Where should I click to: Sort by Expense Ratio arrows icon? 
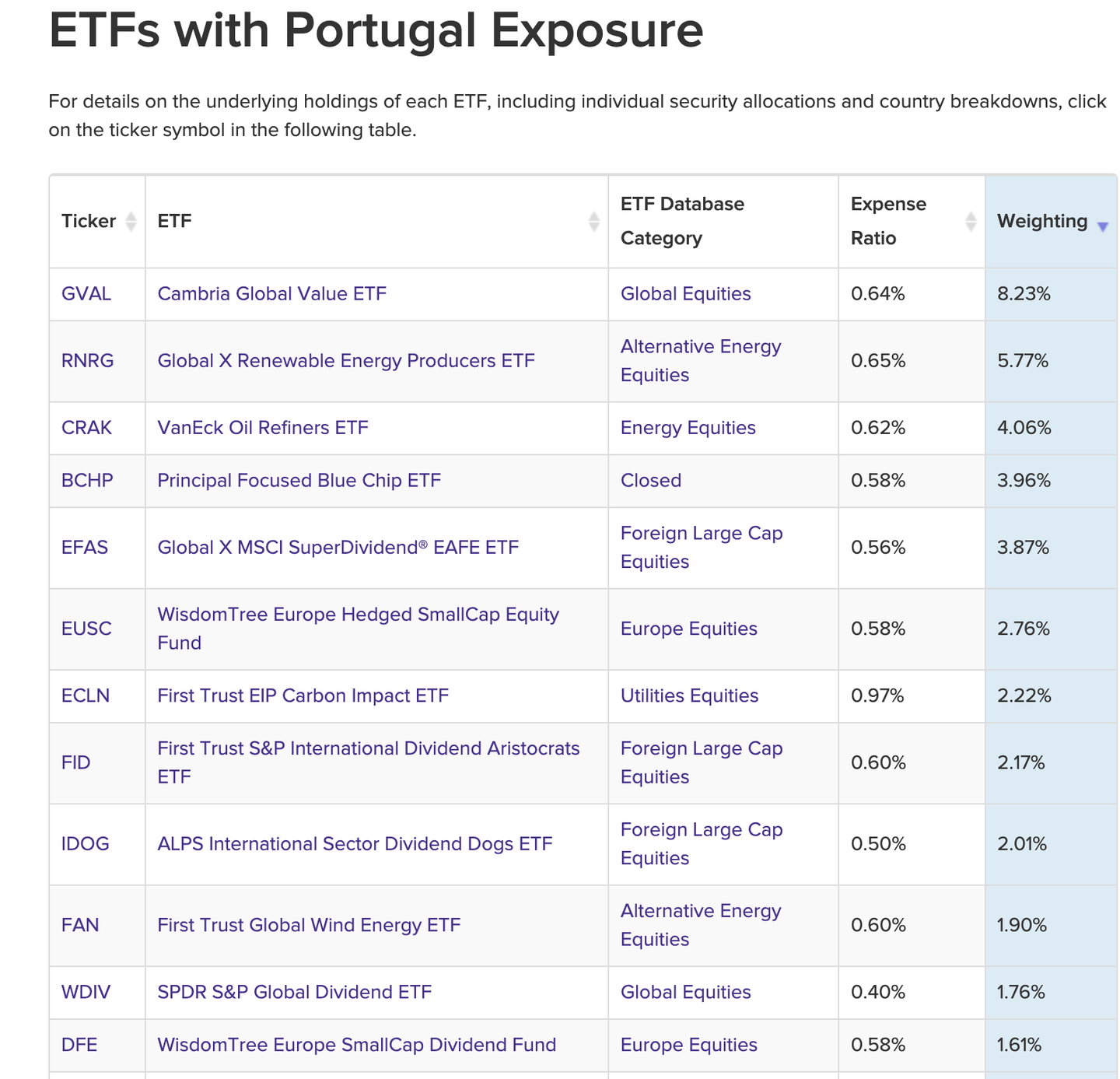pyautogui.click(x=970, y=222)
